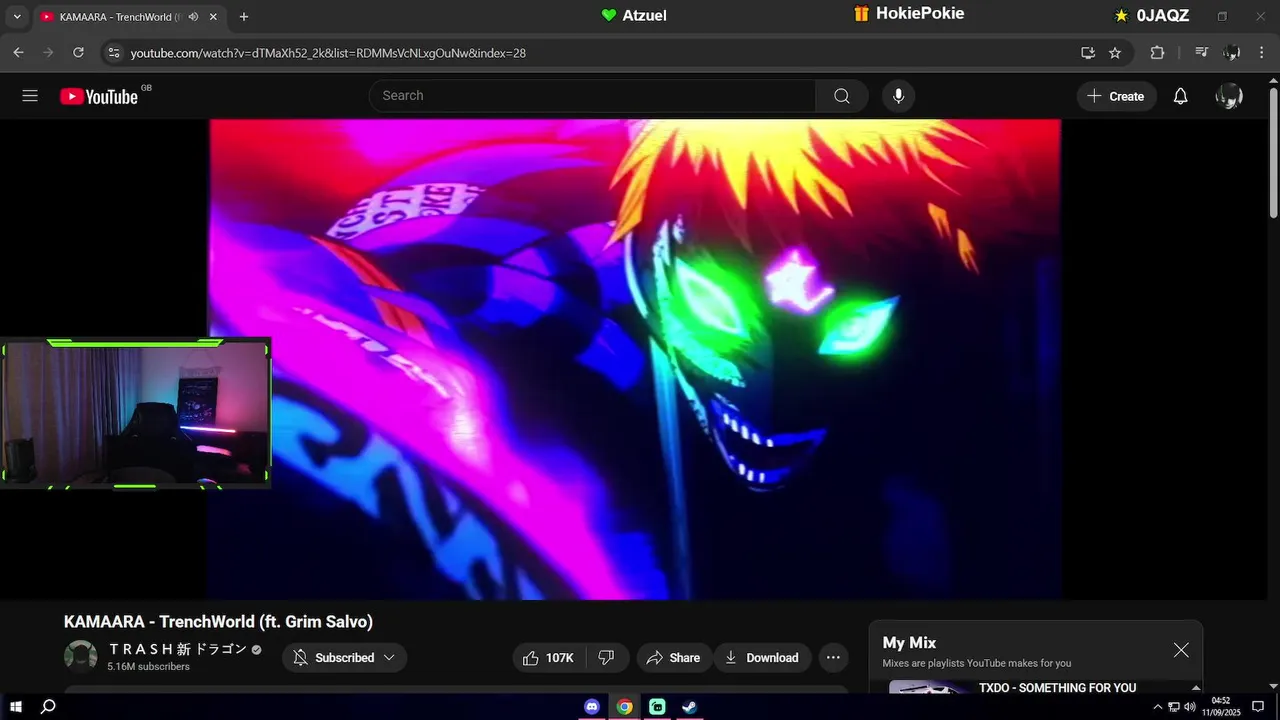Close the My Mix playlist panel
Image resolution: width=1280 pixels, height=720 pixels.
[1181, 650]
